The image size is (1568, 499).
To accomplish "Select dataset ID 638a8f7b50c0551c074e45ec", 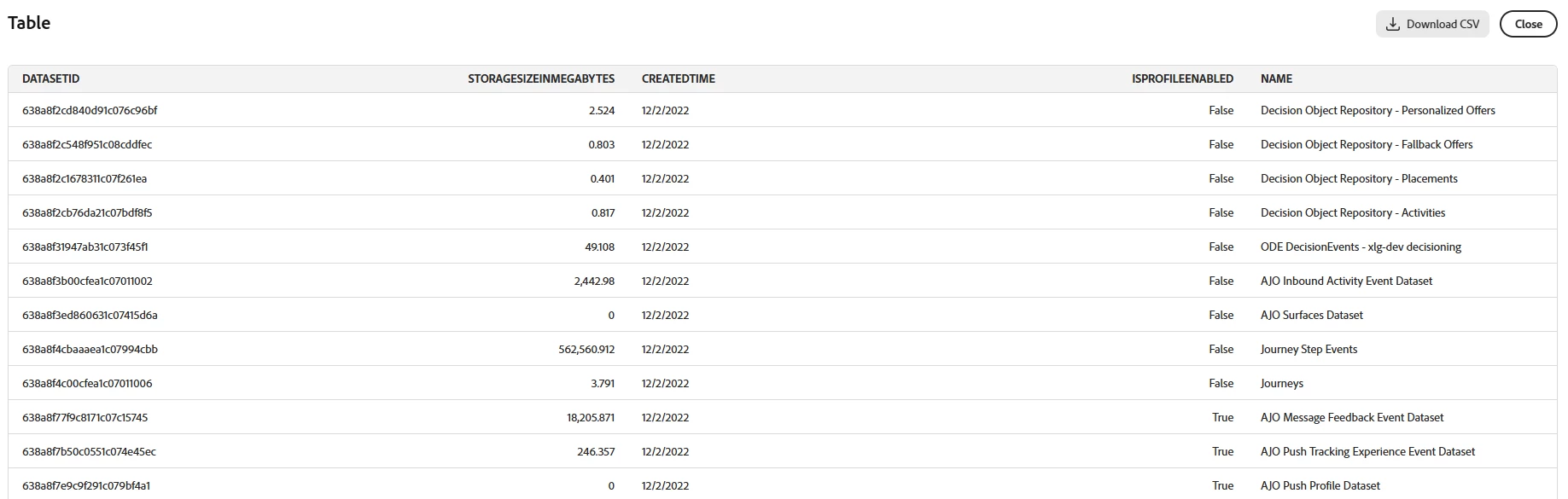I will (89, 451).
